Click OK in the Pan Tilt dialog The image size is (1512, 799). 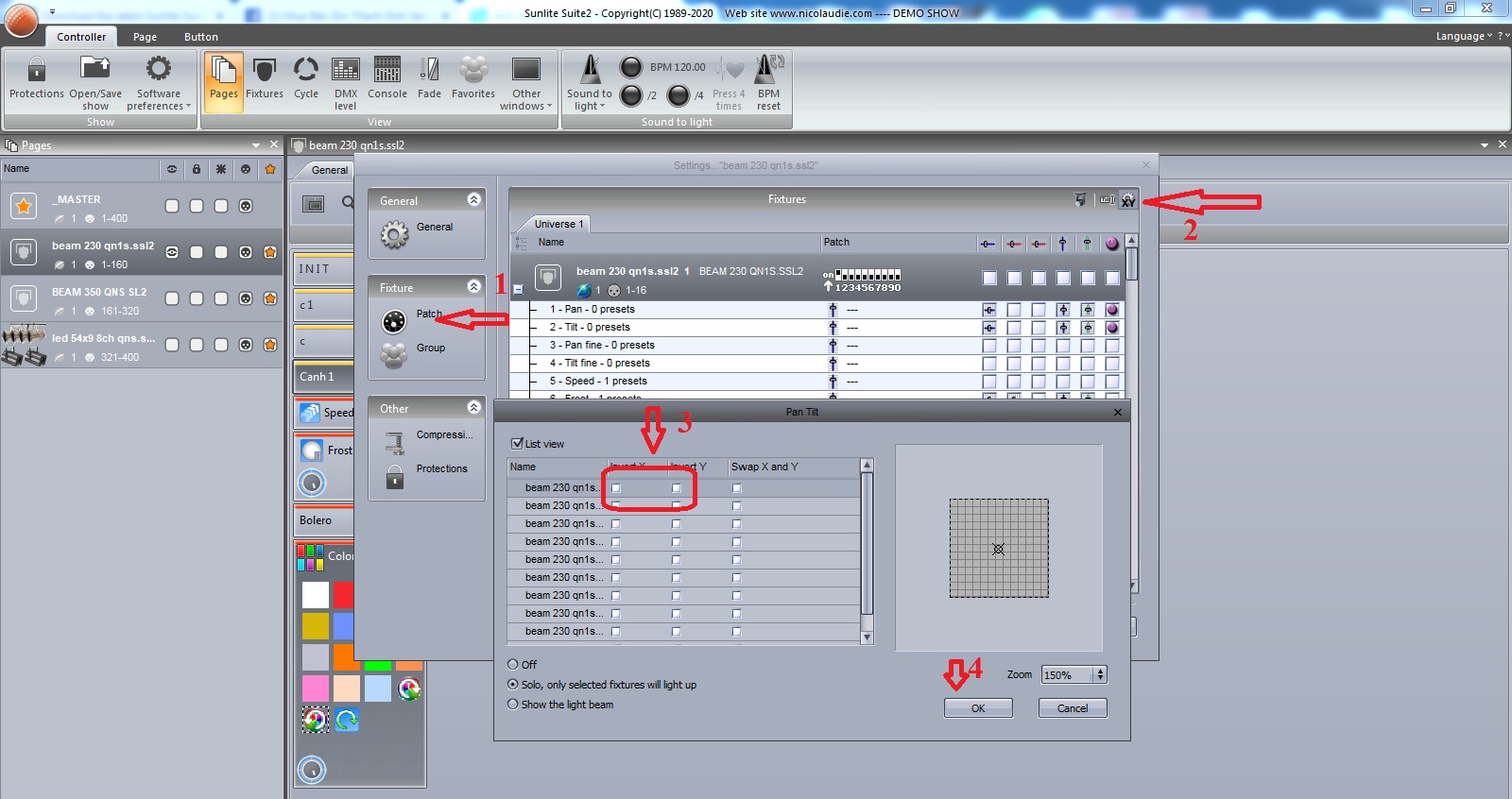[x=978, y=708]
